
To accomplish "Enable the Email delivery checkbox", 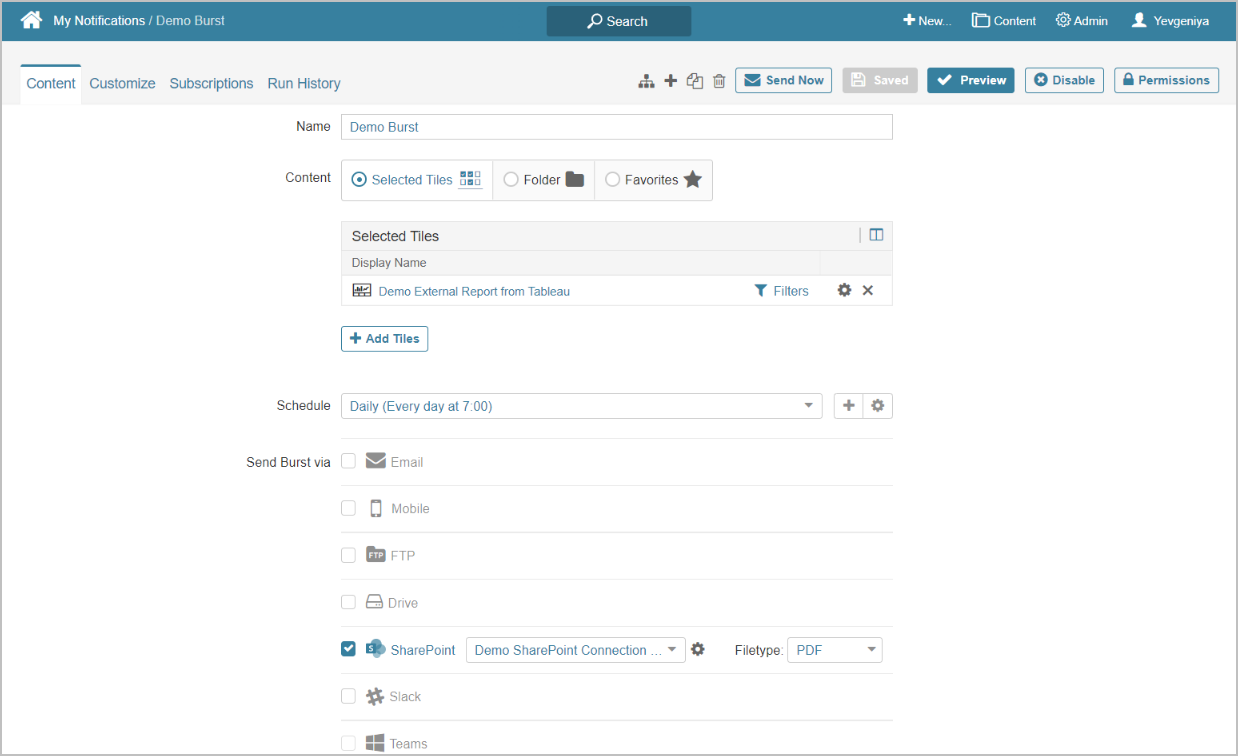I will (x=348, y=461).
